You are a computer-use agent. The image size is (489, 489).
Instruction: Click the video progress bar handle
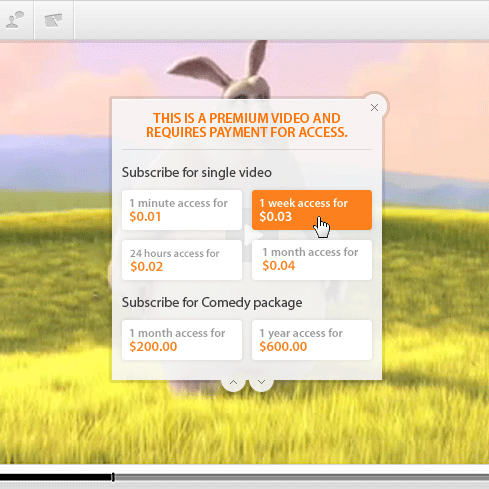point(113,477)
